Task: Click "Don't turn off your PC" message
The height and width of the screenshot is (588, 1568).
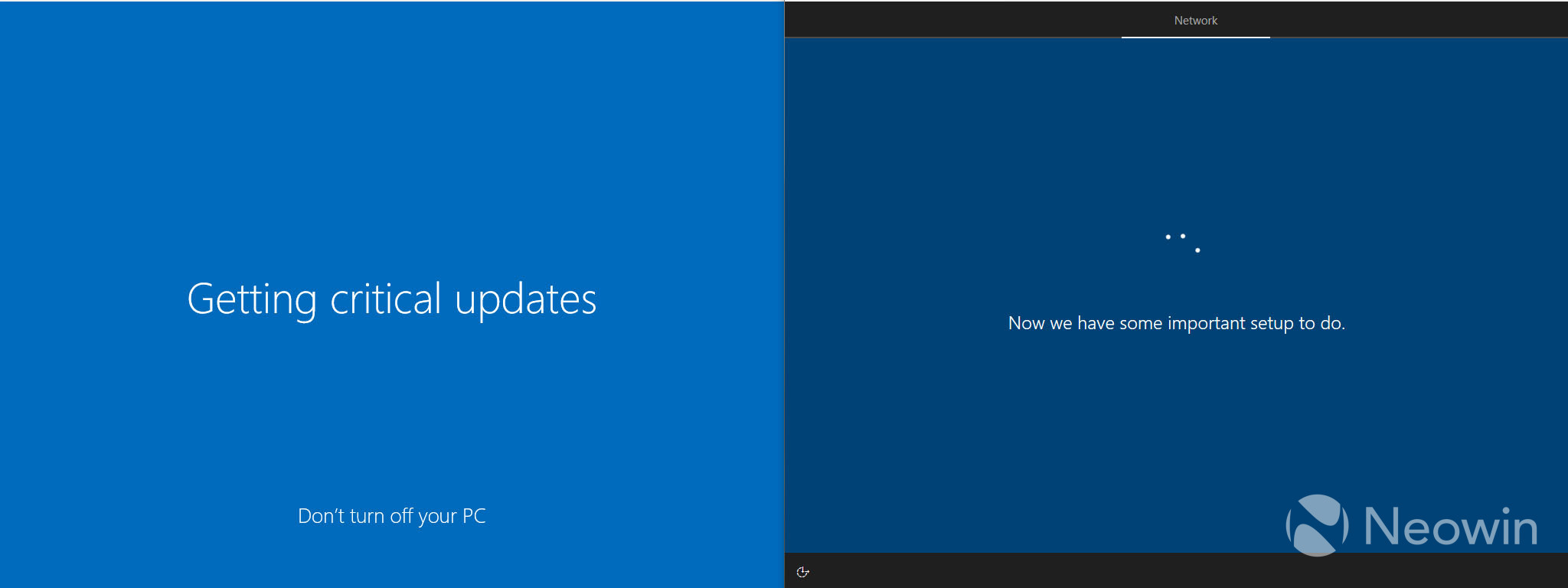Action: tap(391, 516)
